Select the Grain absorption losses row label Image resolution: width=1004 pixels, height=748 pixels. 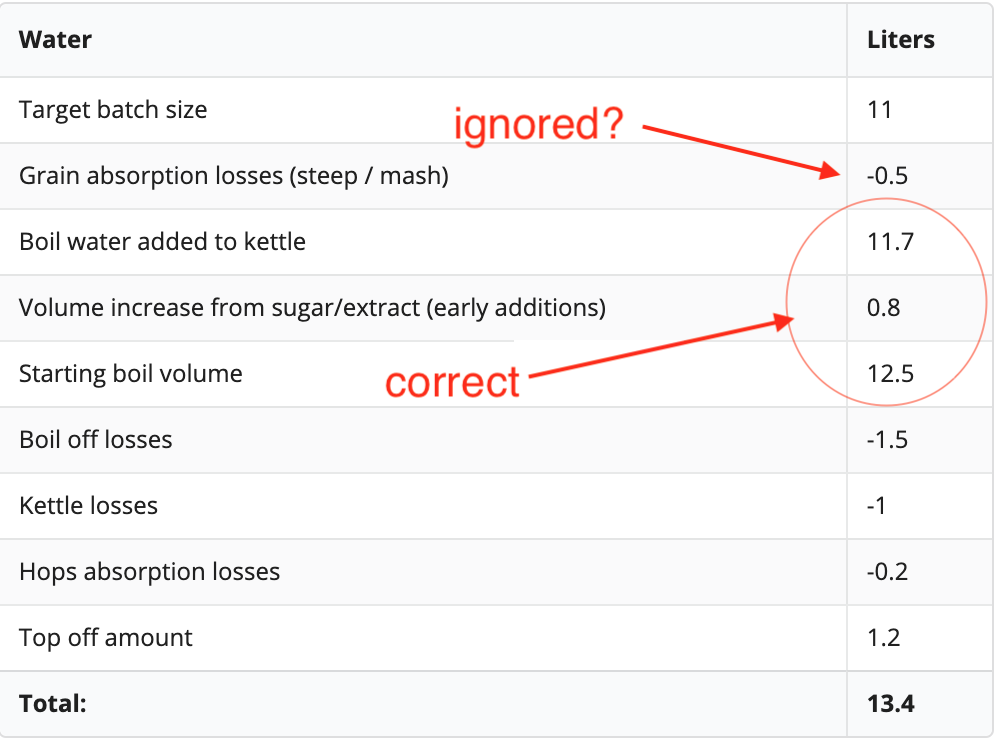[234, 176]
